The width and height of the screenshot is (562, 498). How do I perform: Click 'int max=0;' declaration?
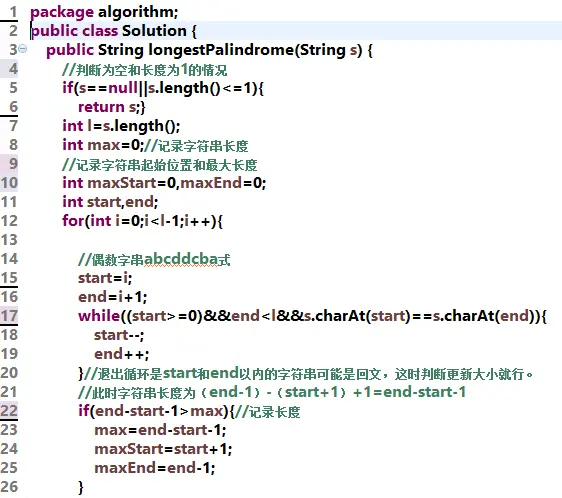coord(103,145)
